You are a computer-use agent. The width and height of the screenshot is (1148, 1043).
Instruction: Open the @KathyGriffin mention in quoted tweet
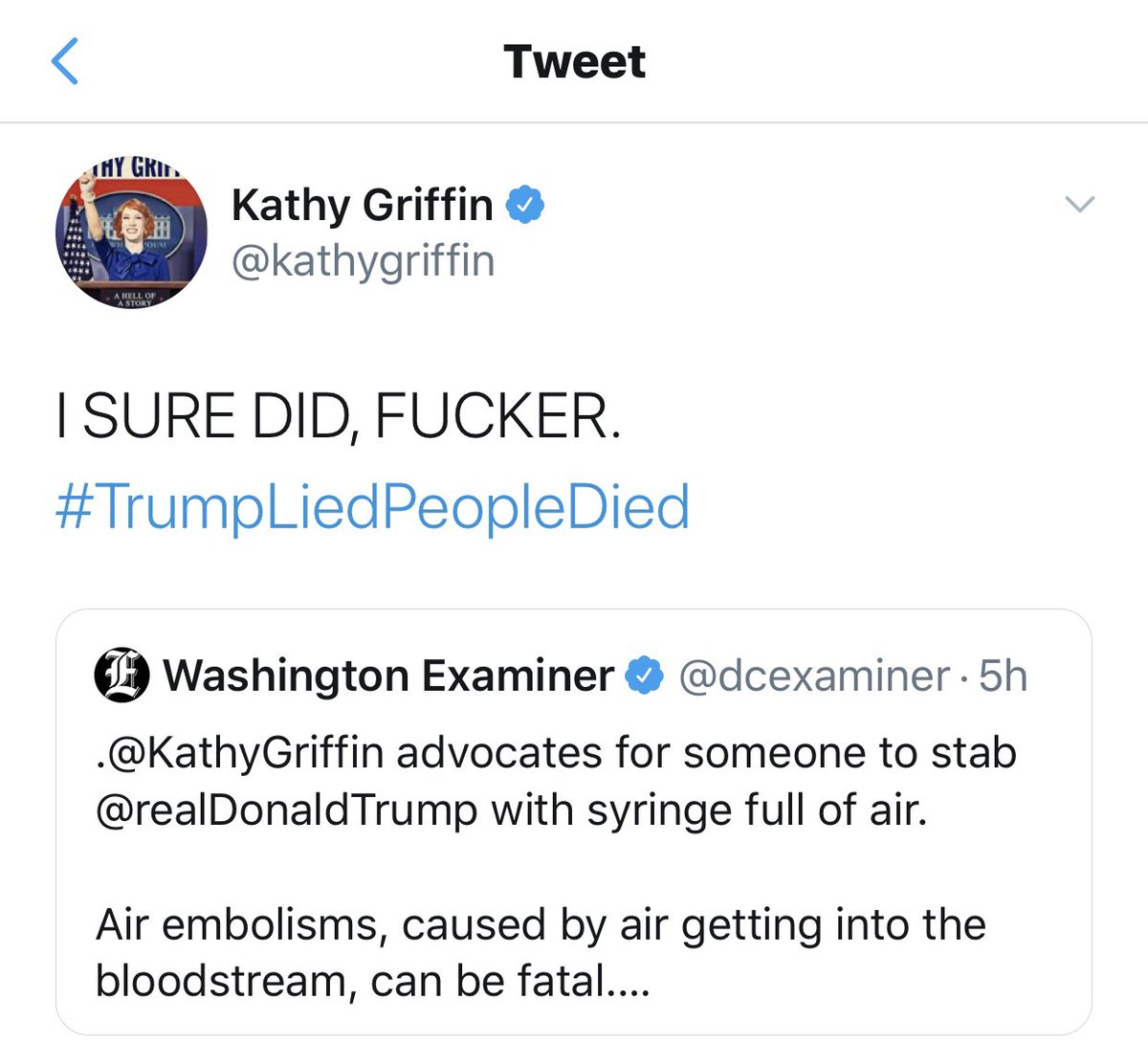(239, 753)
